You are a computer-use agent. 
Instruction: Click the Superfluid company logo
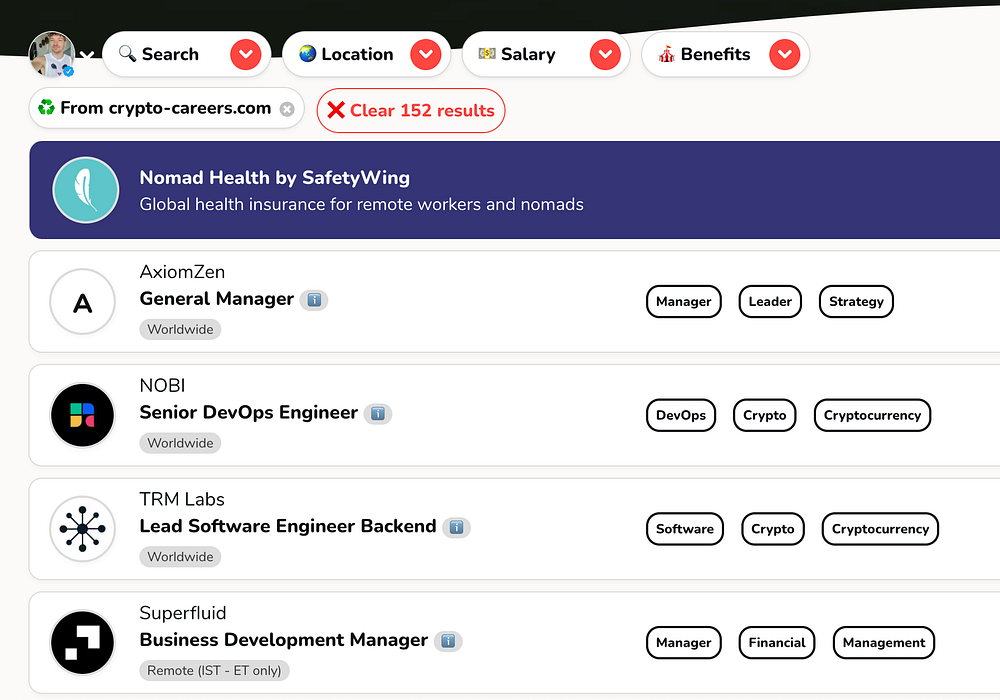[x=83, y=643]
